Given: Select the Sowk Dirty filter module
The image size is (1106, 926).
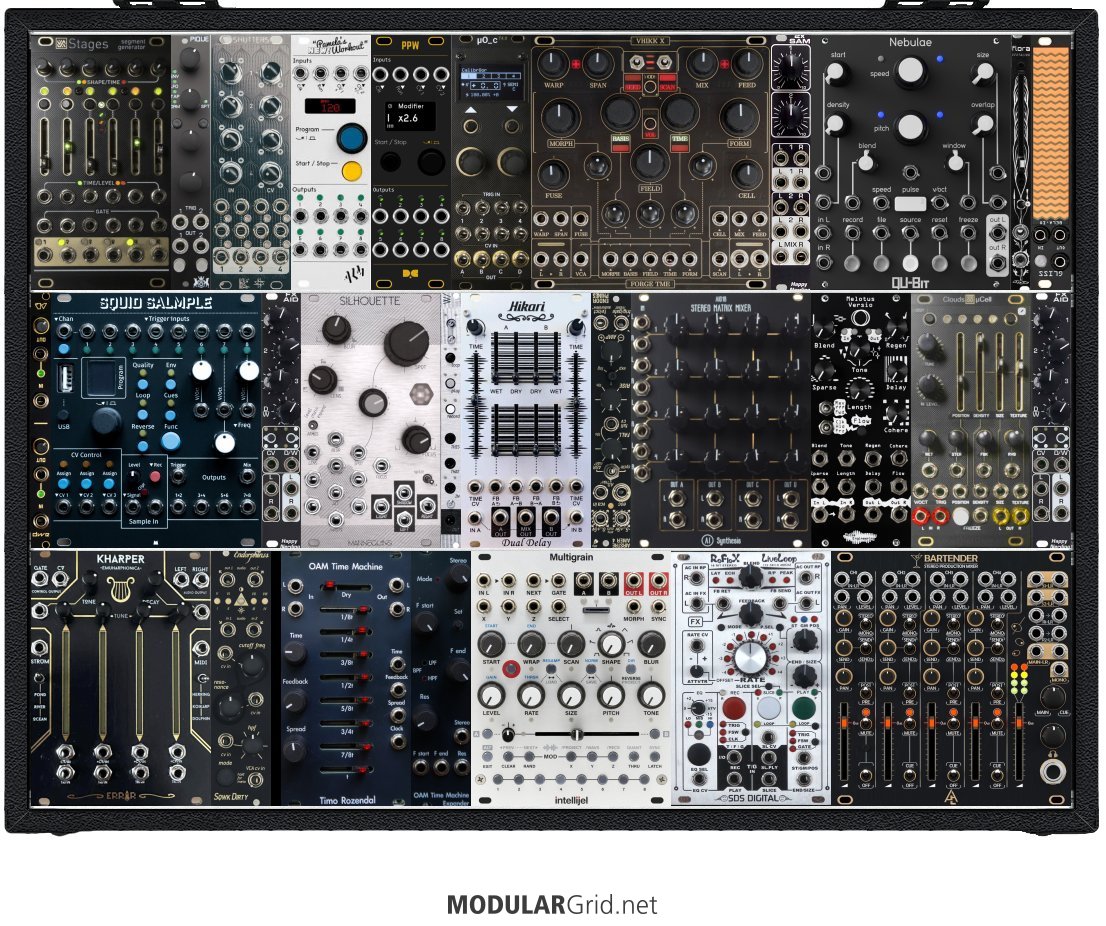Looking at the screenshot, I should [241, 678].
